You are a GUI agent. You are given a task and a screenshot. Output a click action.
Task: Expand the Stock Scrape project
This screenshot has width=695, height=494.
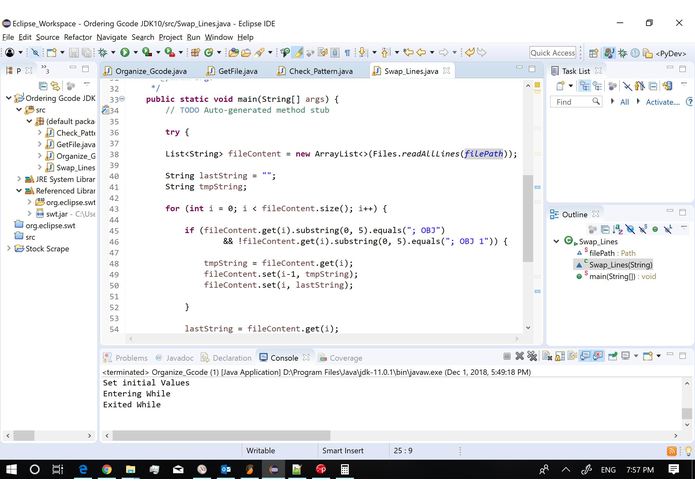pyautogui.click(x=8, y=249)
